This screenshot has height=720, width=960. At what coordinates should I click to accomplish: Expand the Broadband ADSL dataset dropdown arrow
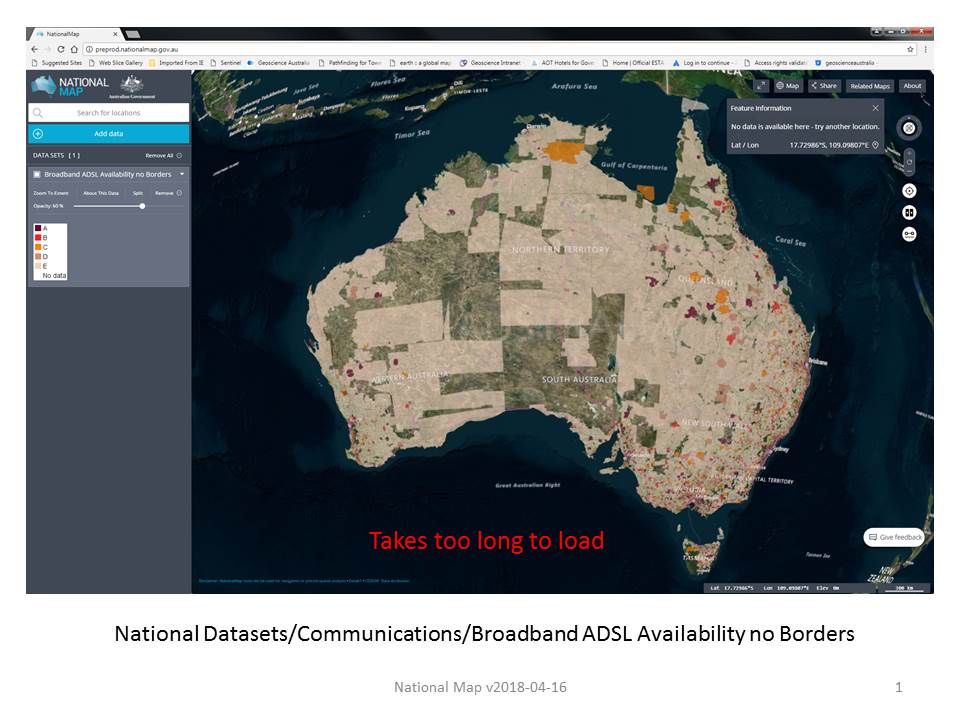tap(182, 174)
